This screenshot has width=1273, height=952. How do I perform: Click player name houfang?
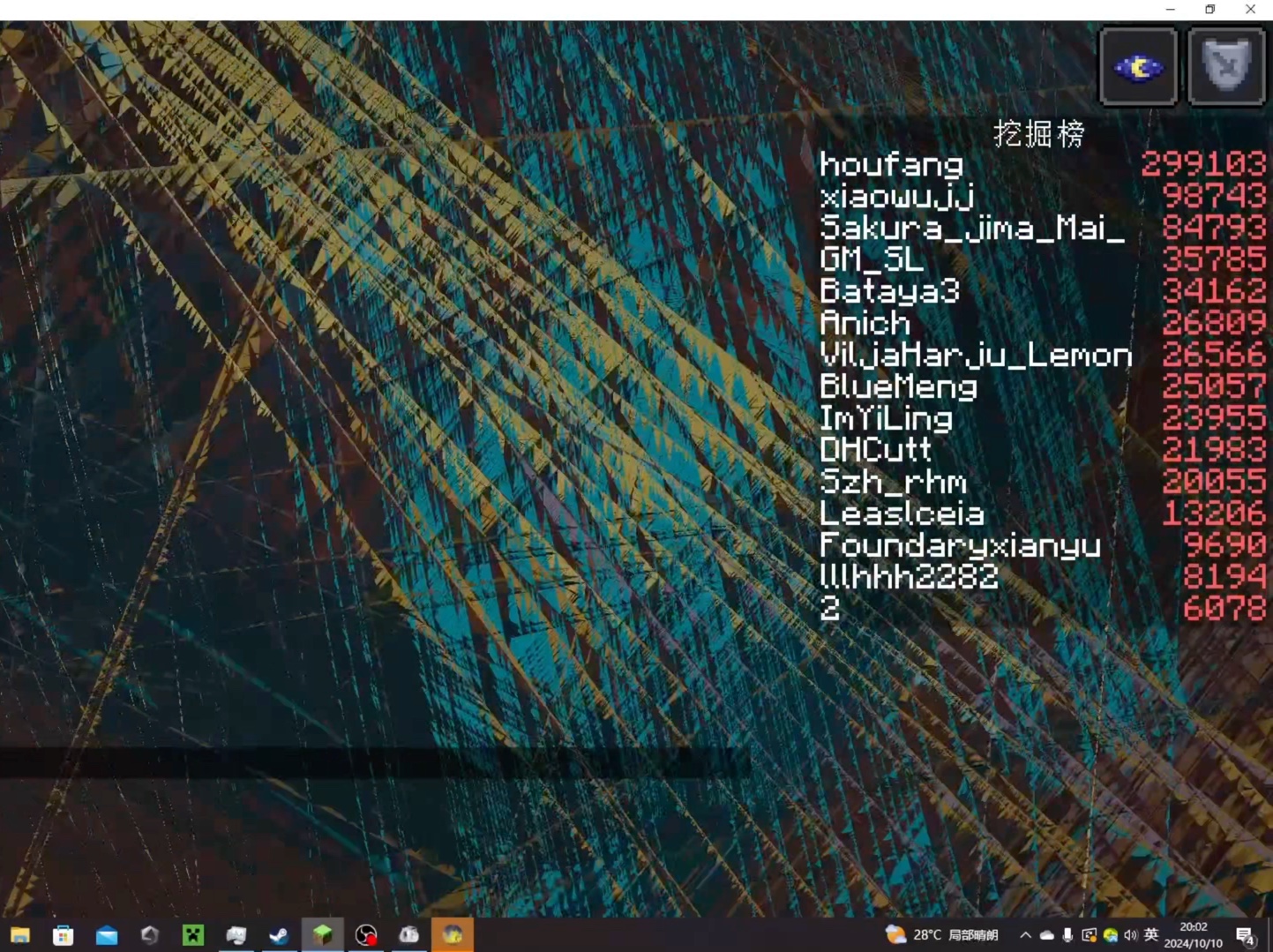pyautogui.click(x=891, y=166)
